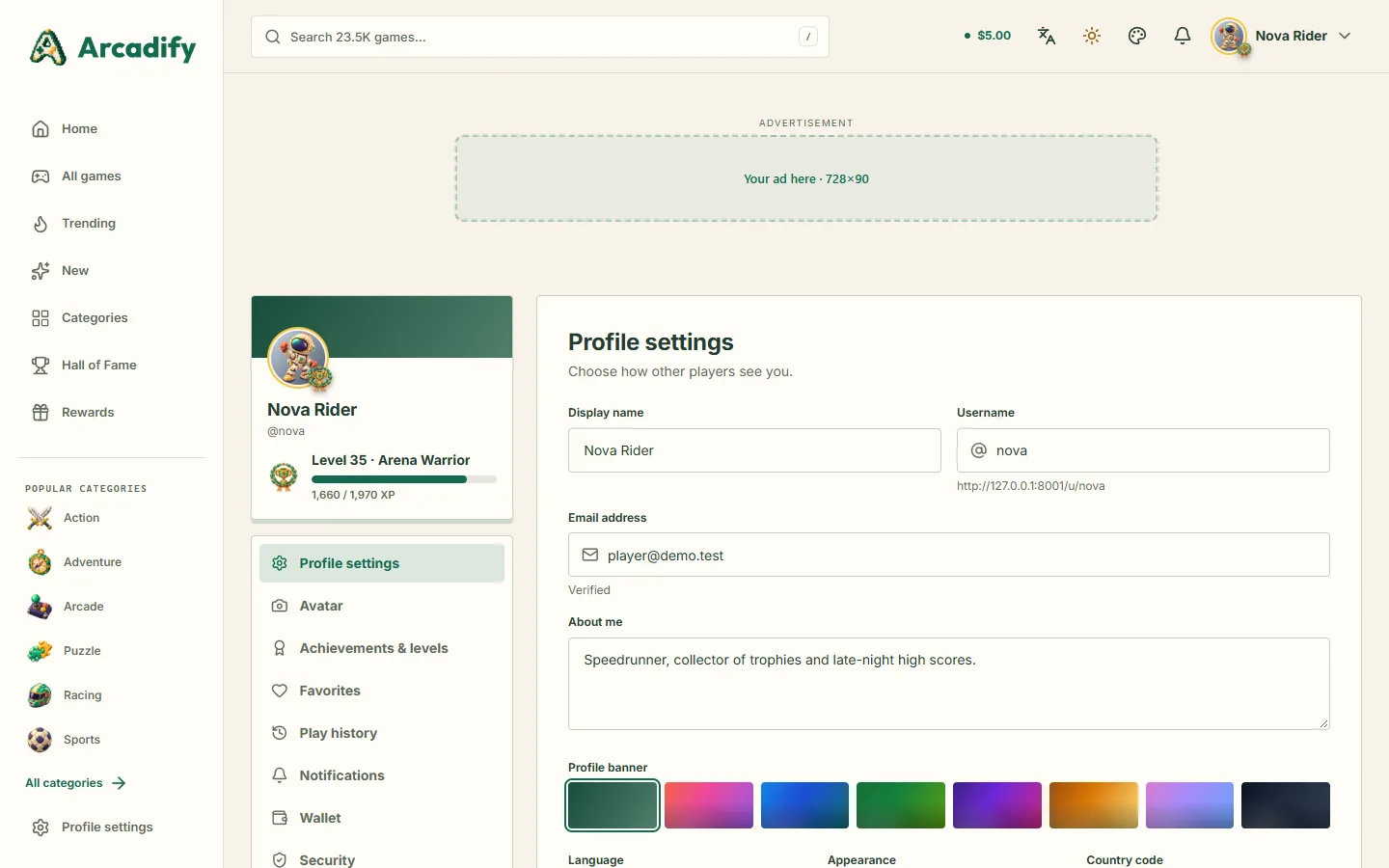Select the pink profile banner swatch
The image size is (1389, 868).
pos(709,805)
